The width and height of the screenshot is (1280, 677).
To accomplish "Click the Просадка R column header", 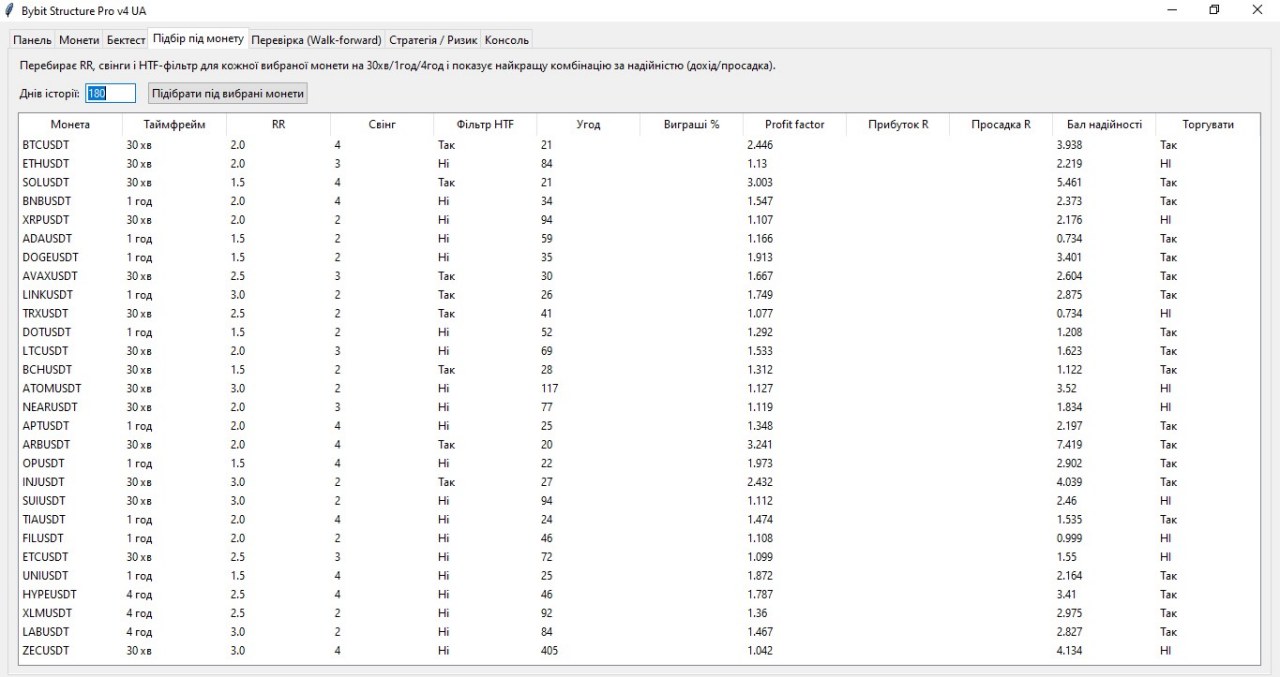I will click(x=1001, y=125).
